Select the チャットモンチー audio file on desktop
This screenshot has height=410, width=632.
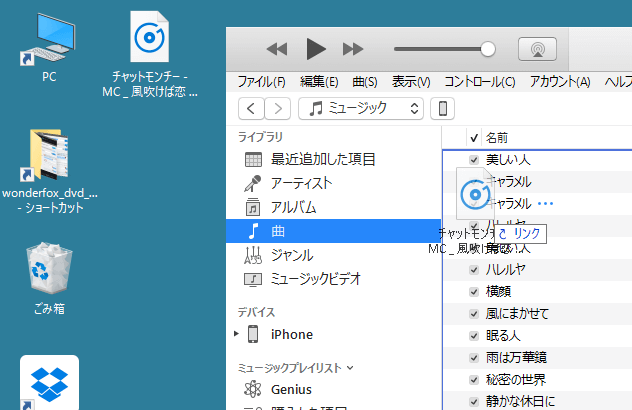(150, 54)
